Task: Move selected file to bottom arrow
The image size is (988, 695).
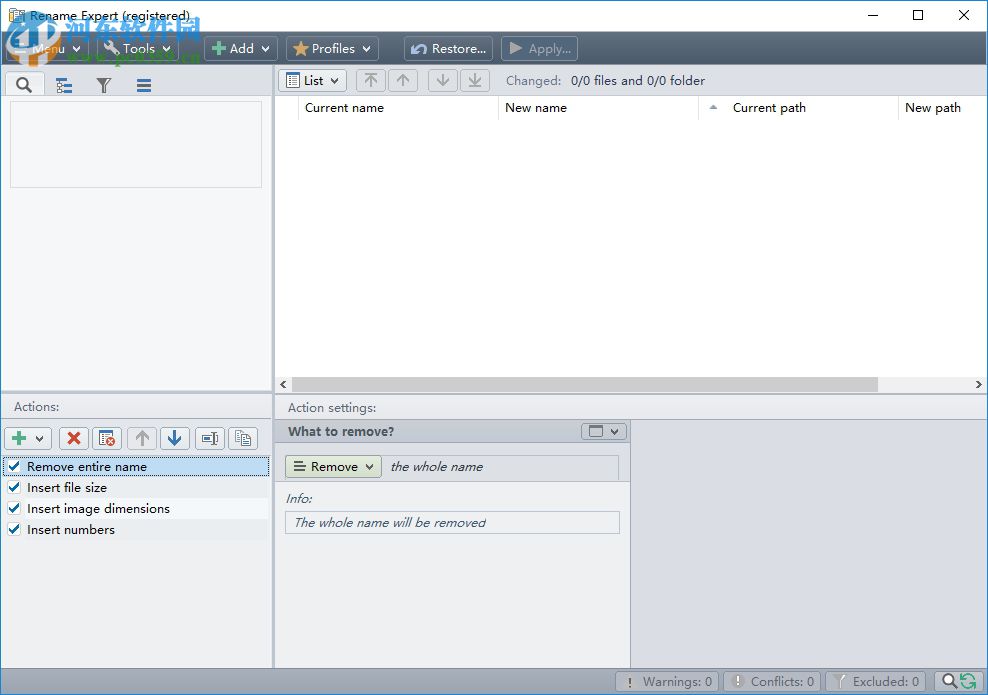Action: tap(475, 81)
